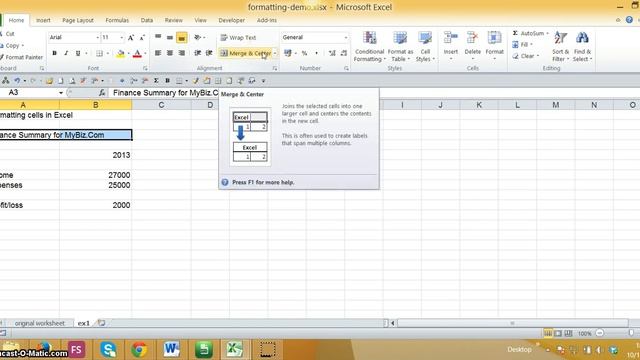The image size is (640, 360).
Task: Click the Decrease Font Size icon
Action: [142, 38]
